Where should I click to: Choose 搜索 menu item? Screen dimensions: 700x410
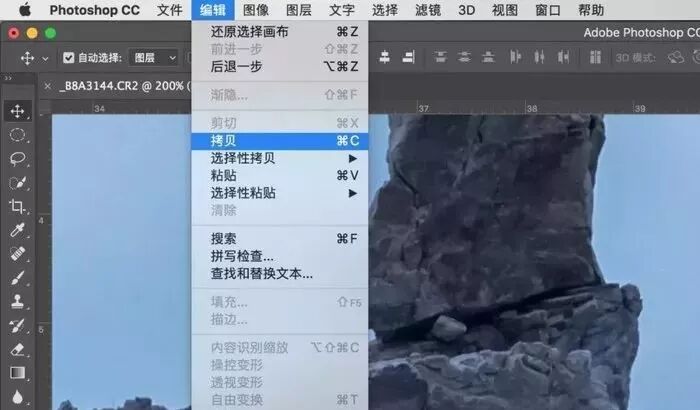279,238
